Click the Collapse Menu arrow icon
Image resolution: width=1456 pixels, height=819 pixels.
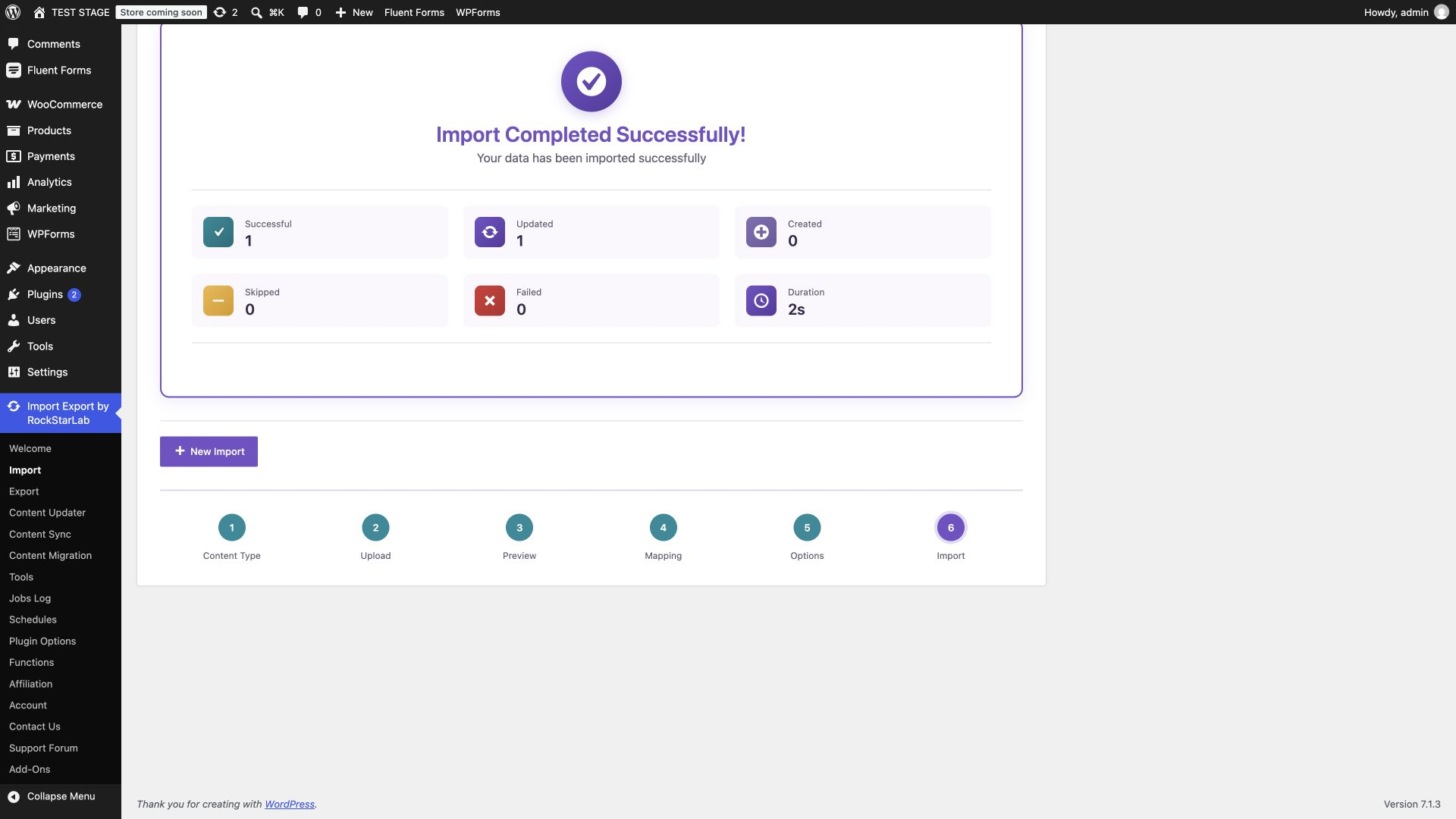pyautogui.click(x=14, y=796)
